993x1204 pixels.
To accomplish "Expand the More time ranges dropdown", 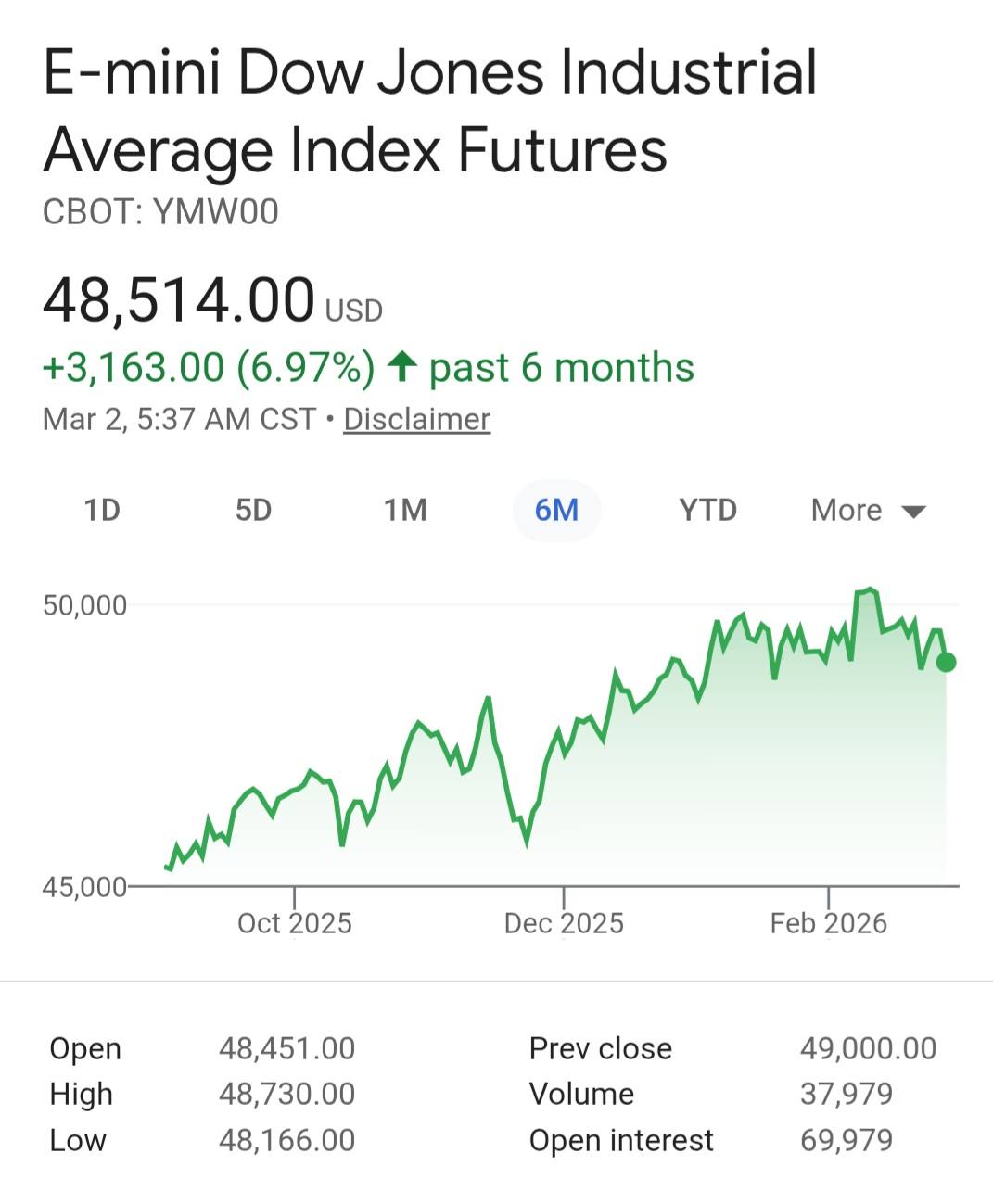I will coord(847,511).
